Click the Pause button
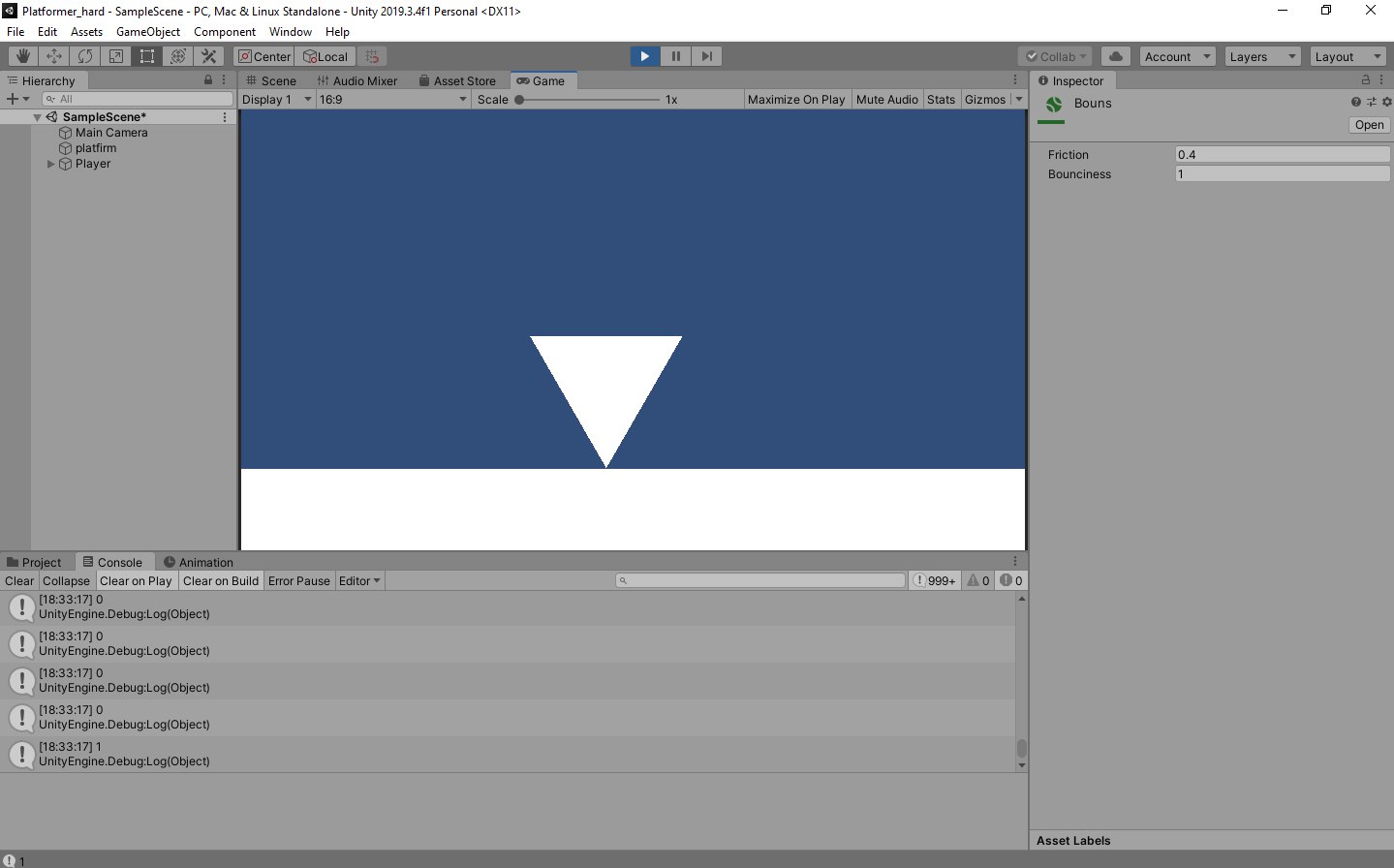 point(676,56)
